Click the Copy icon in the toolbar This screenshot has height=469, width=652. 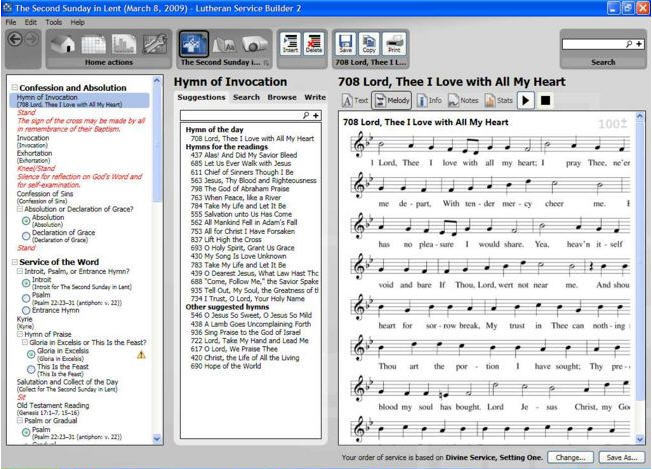coord(369,43)
